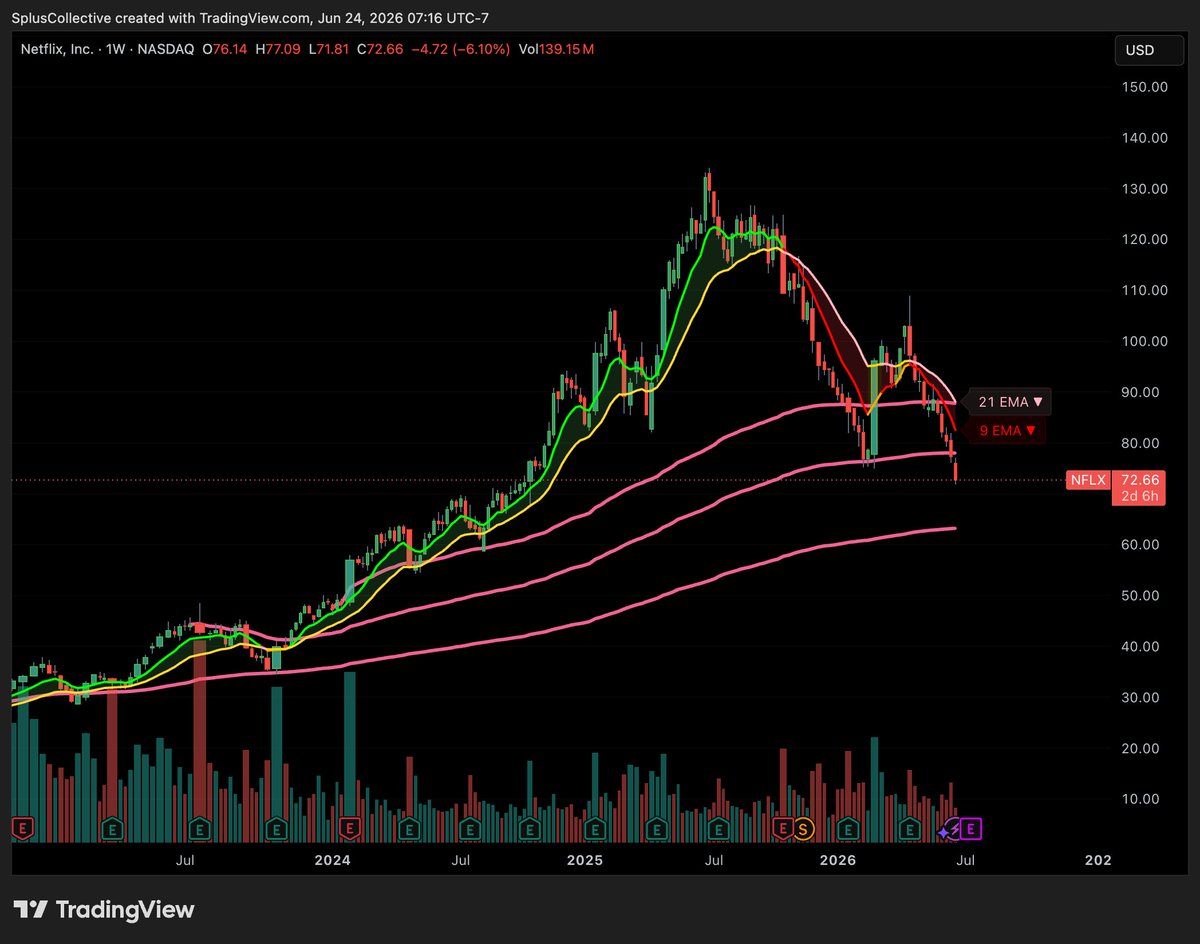Click the change text −4.72 (−6.10%)
The width and height of the screenshot is (1200, 944).
click(462, 49)
